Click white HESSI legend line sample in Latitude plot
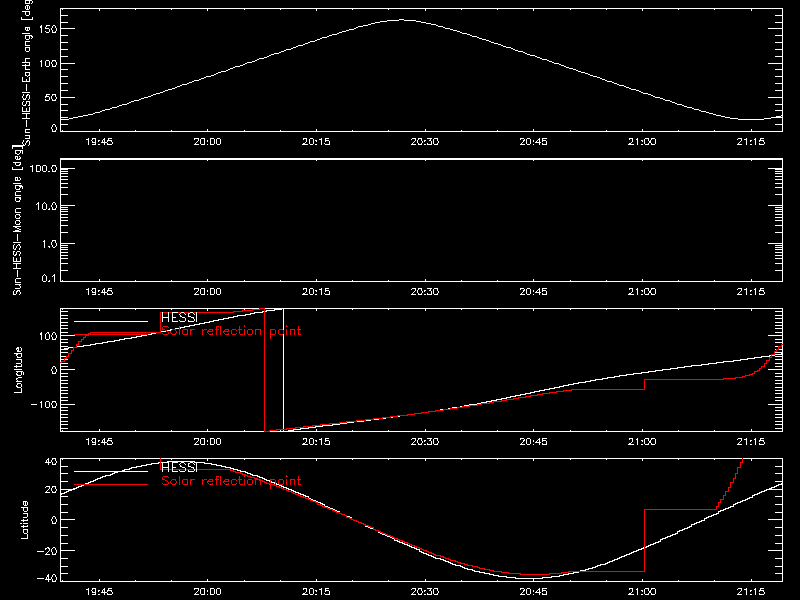The height and width of the screenshot is (600, 800). 111,471
